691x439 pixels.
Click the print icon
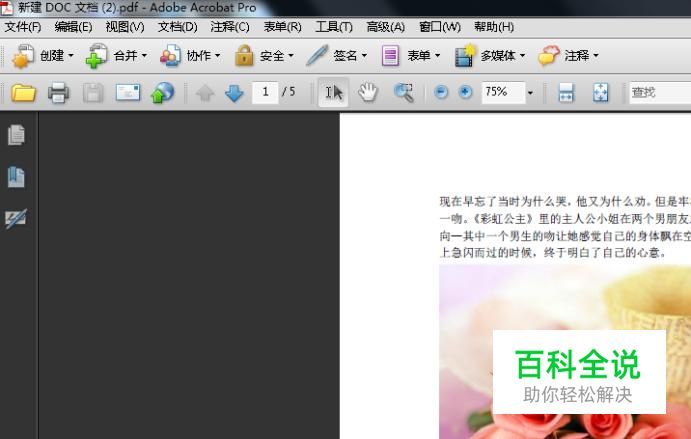tap(58, 93)
